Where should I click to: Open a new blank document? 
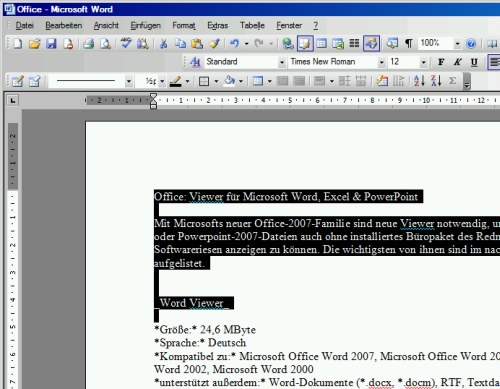18,44
